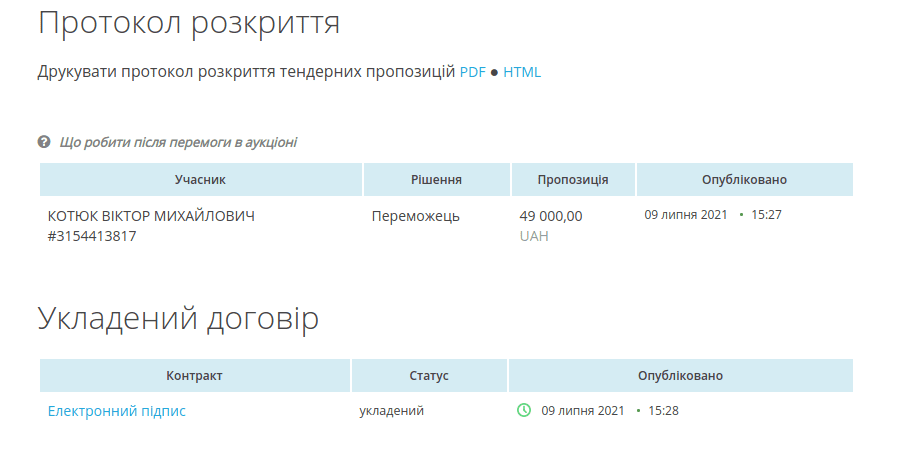This screenshot has width=903, height=473.
Task: Click the 15:28 contract publication time
Action: pyautogui.click(x=665, y=411)
